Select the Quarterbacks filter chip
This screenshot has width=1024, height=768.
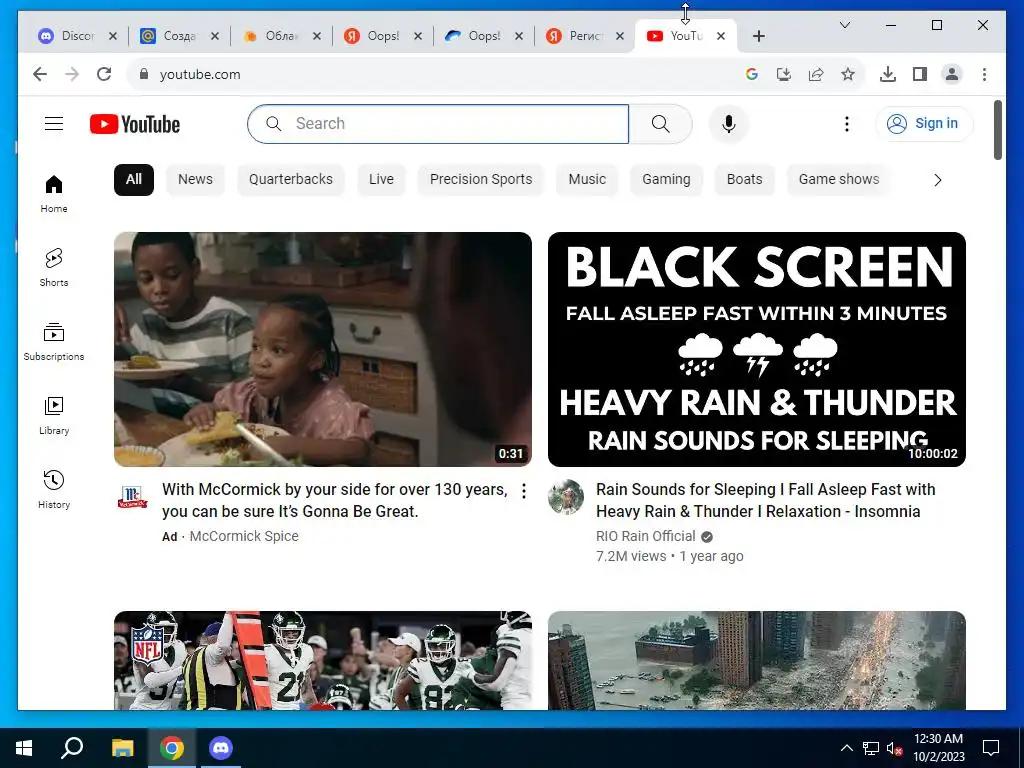coord(291,180)
